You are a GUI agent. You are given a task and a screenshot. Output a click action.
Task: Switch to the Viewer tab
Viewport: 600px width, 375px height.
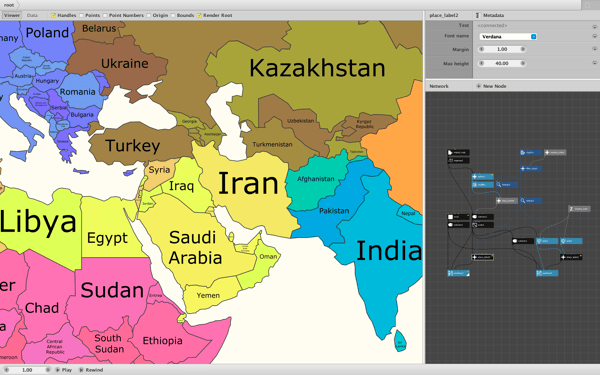pos(11,15)
